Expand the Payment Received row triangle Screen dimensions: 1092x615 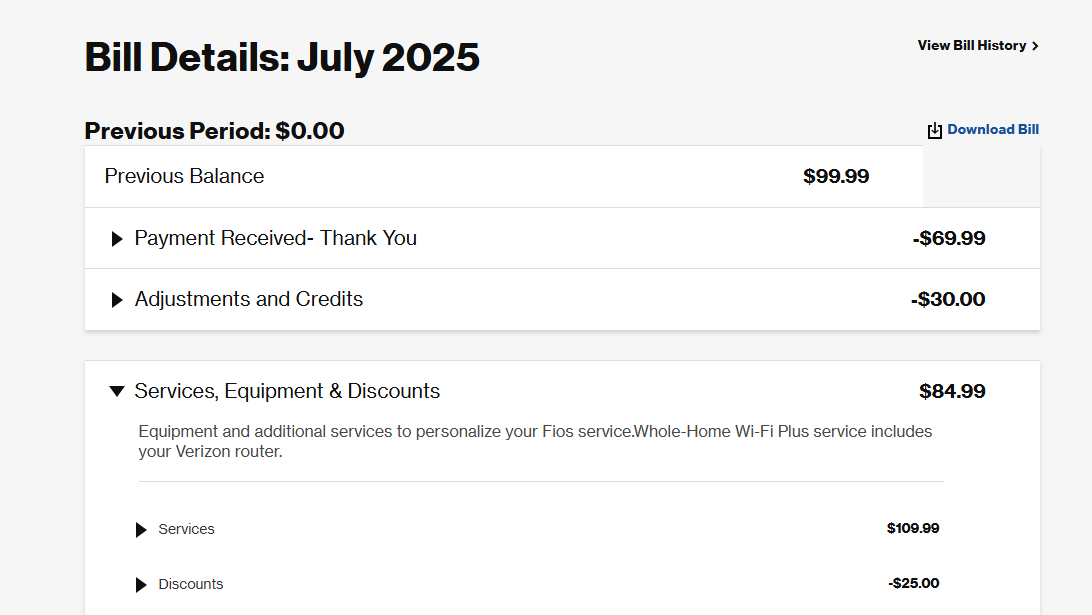(x=117, y=239)
